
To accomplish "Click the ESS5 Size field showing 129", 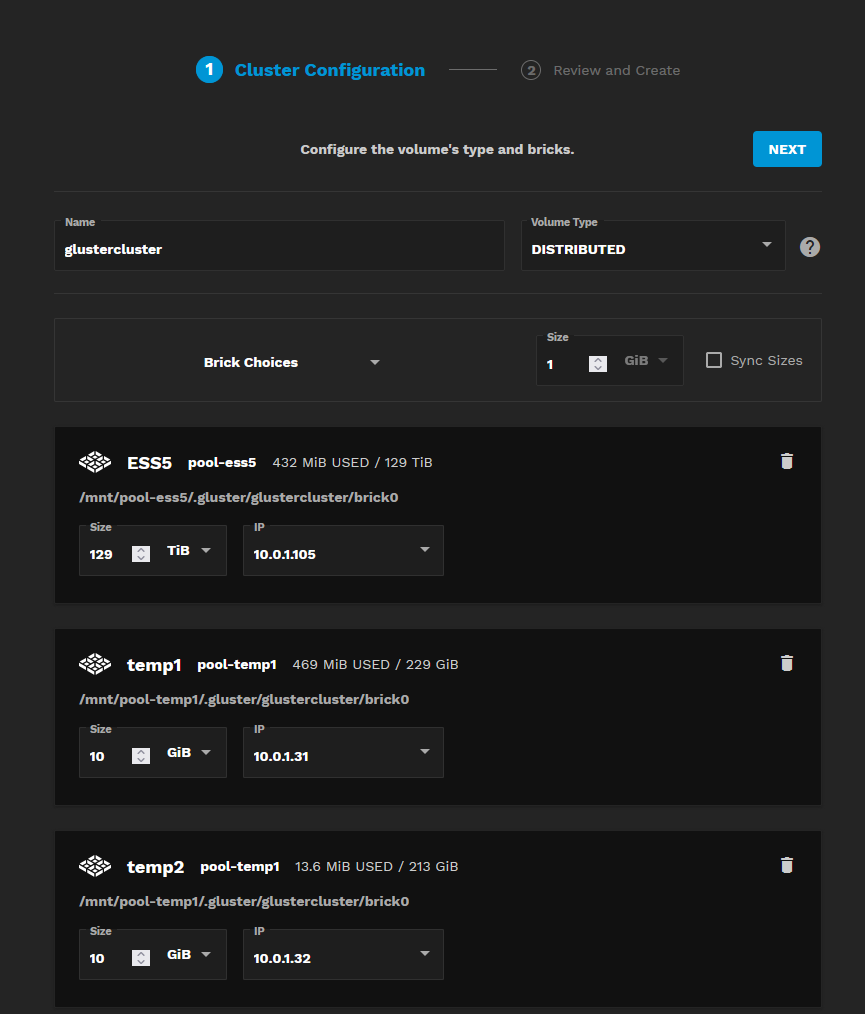I will pos(107,554).
